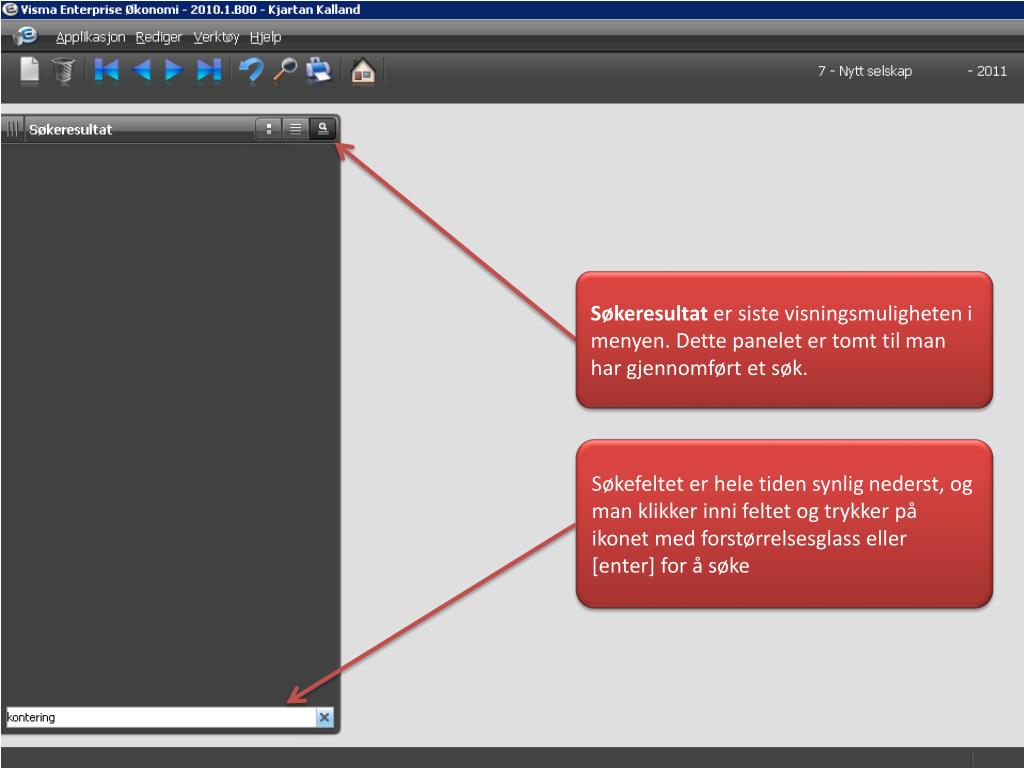Click the Home house icon
The width and height of the screenshot is (1024, 768).
click(x=363, y=71)
